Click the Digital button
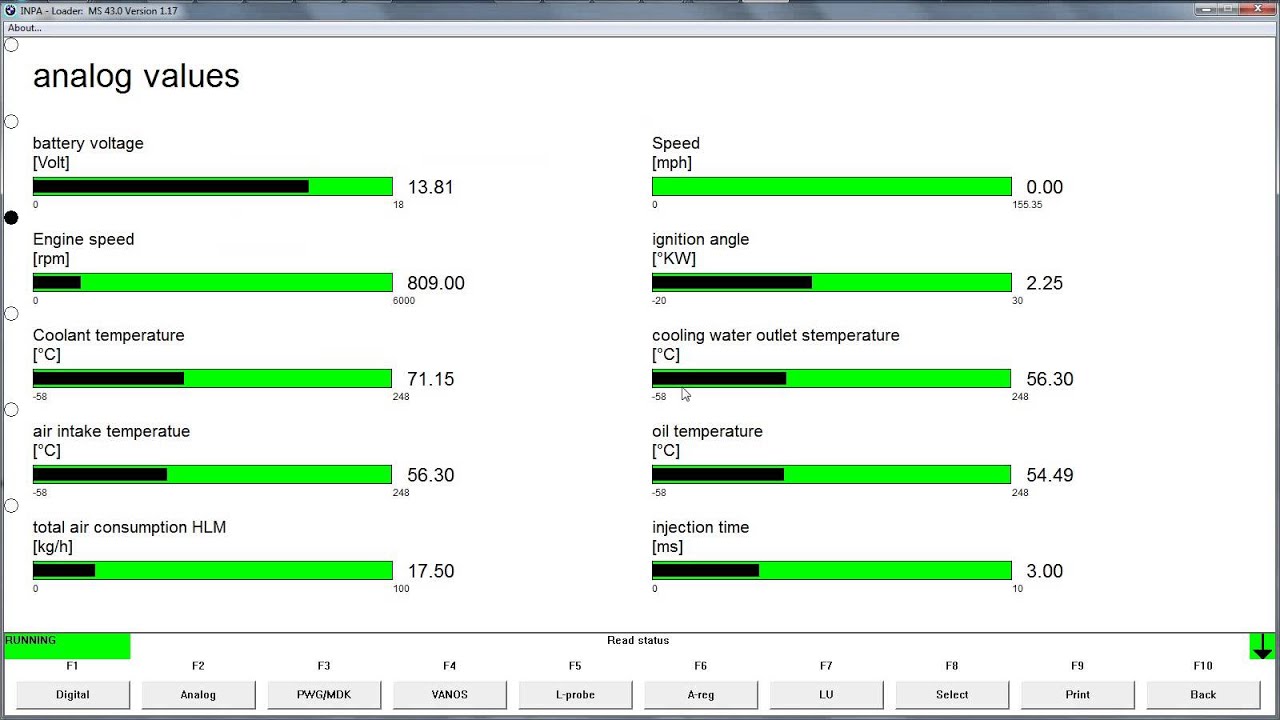 [72, 694]
